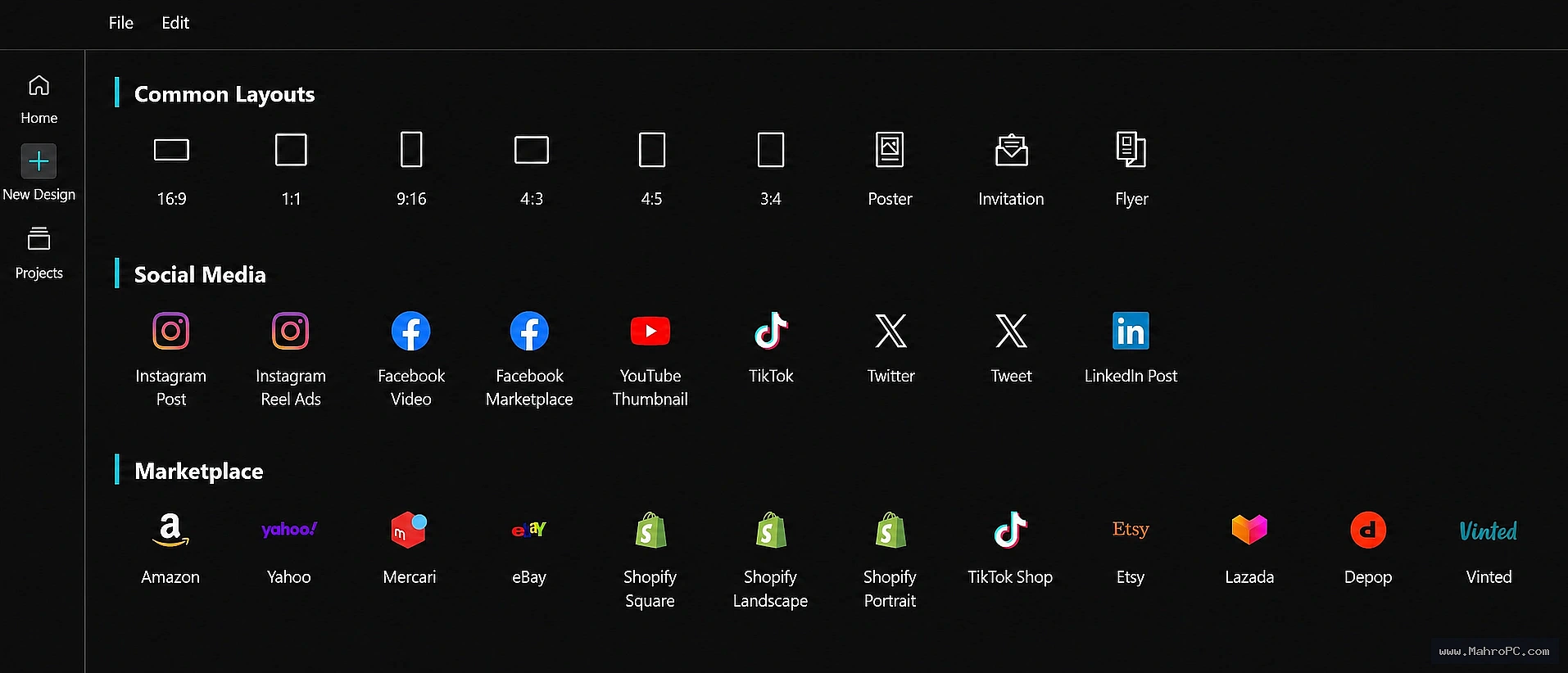Viewport: 1568px width, 673px height.
Task: Open the File menu
Action: (120, 23)
